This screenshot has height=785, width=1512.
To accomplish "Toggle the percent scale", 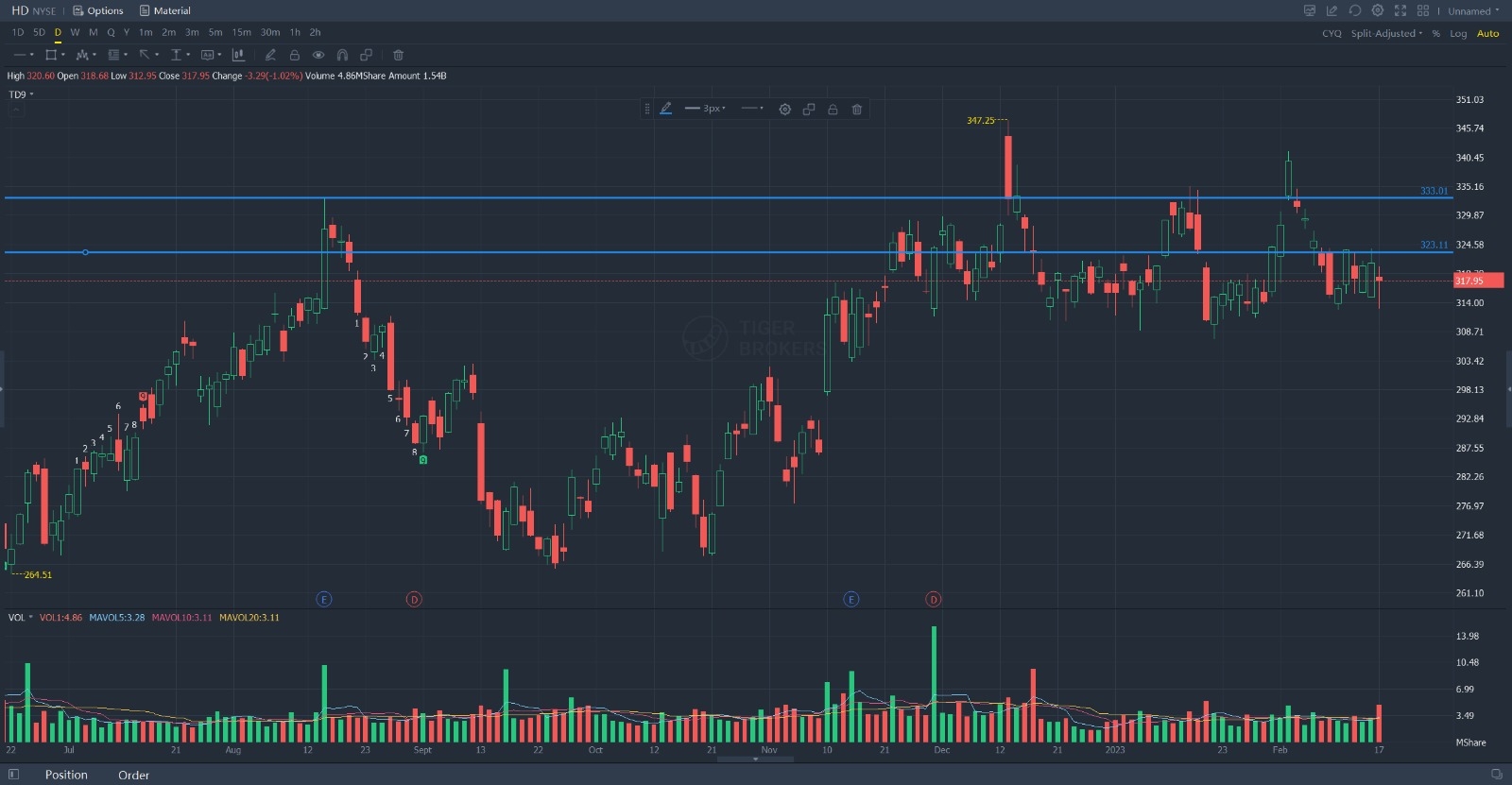I will [x=1436, y=33].
